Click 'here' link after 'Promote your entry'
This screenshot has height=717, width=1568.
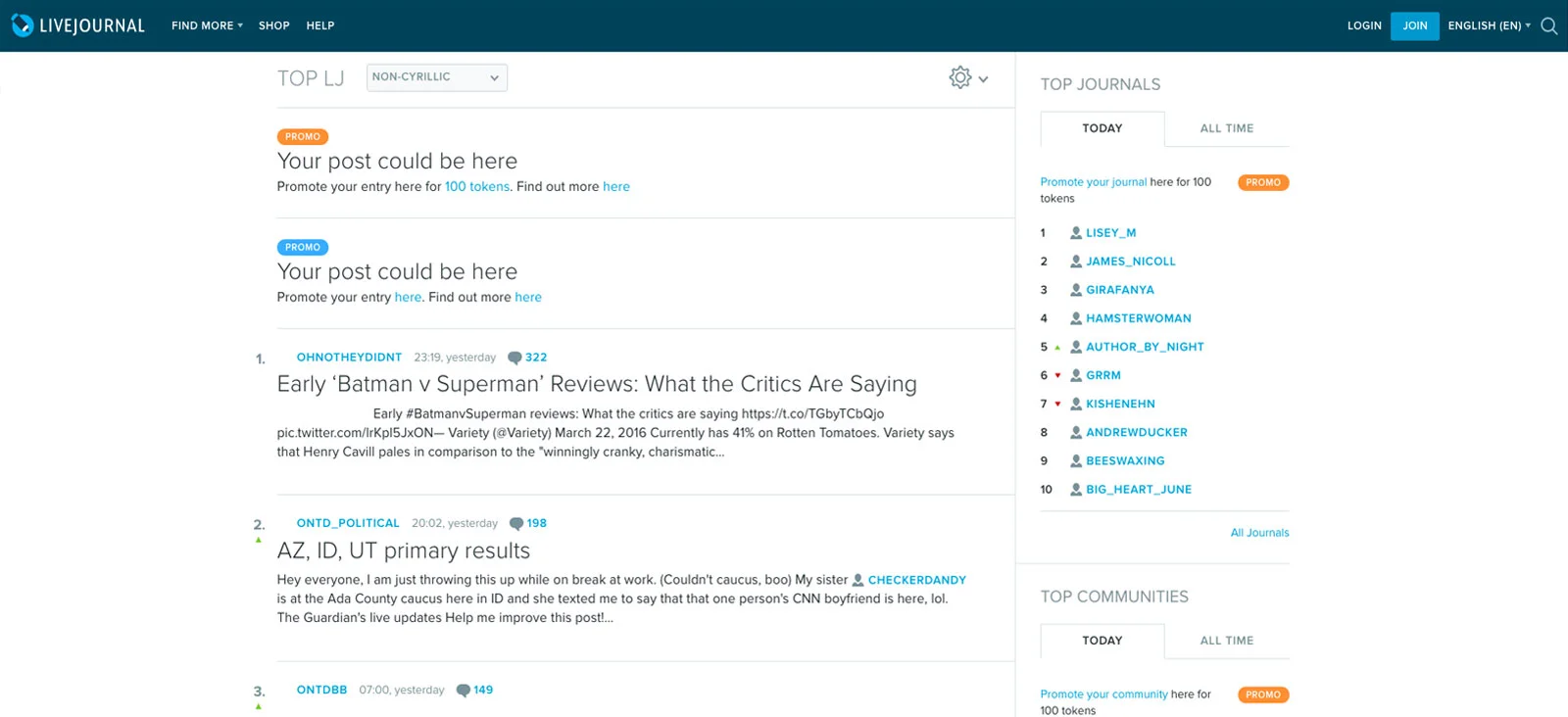click(408, 297)
